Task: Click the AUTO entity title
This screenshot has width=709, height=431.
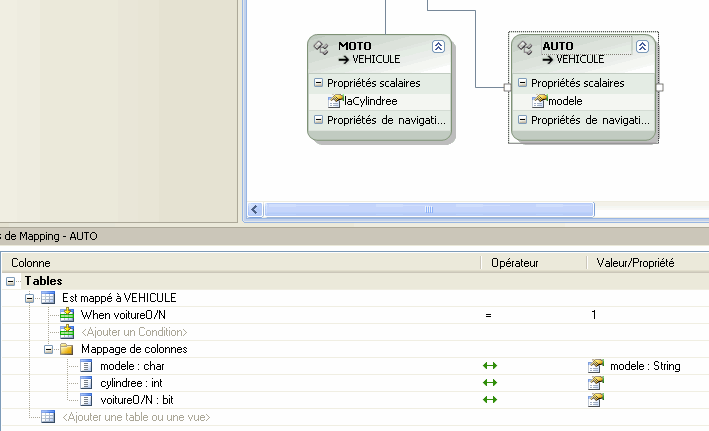Action: (558, 46)
